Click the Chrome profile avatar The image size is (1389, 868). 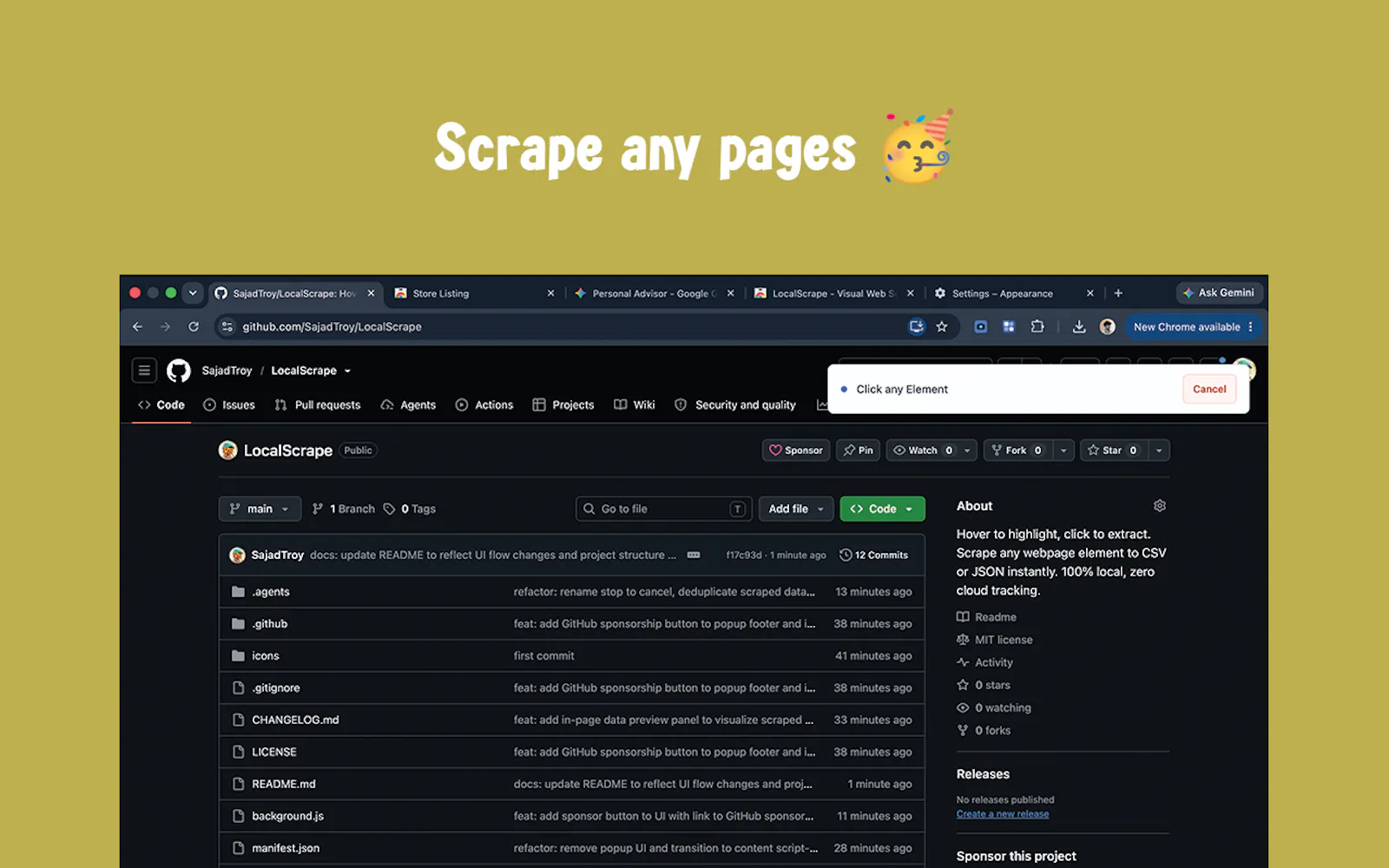tap(1108, 326)
